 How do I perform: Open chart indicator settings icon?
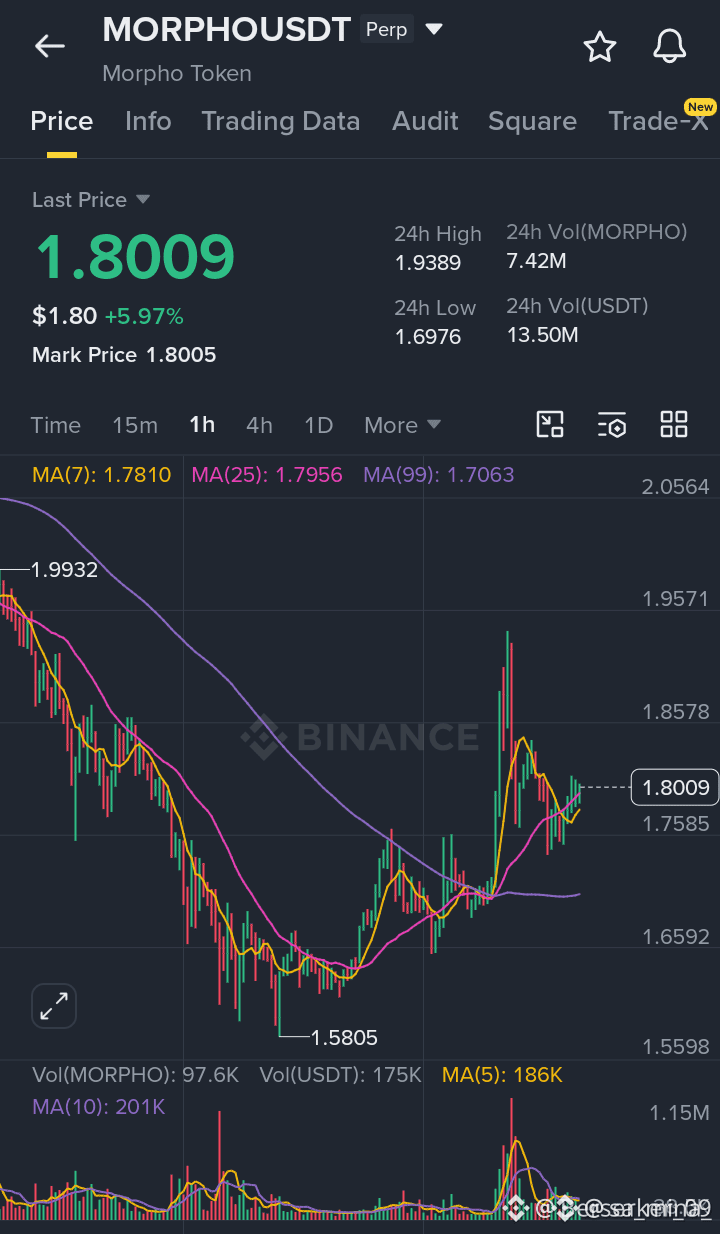coord(612,424)
